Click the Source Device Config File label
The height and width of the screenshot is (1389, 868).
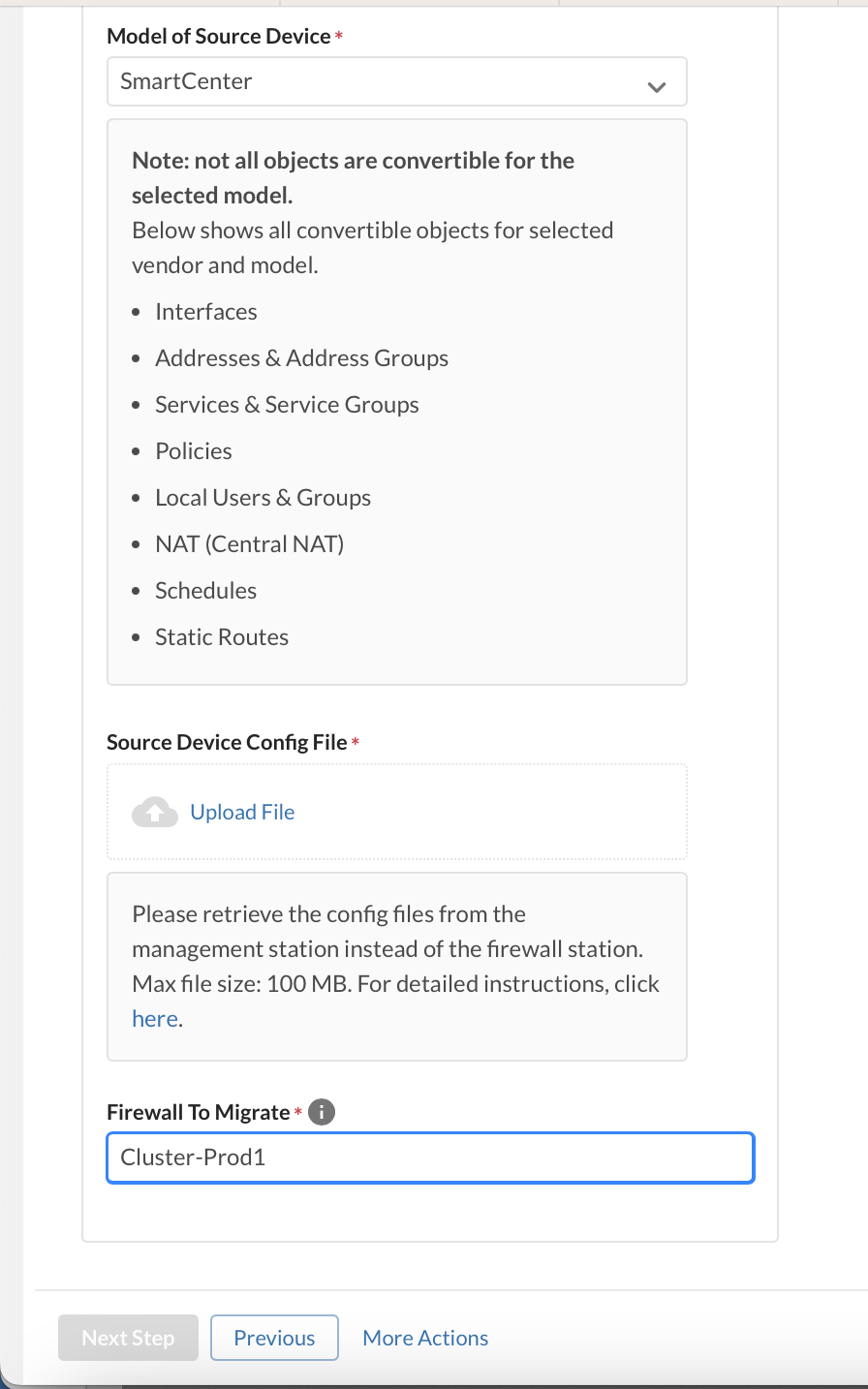[227, 742]
